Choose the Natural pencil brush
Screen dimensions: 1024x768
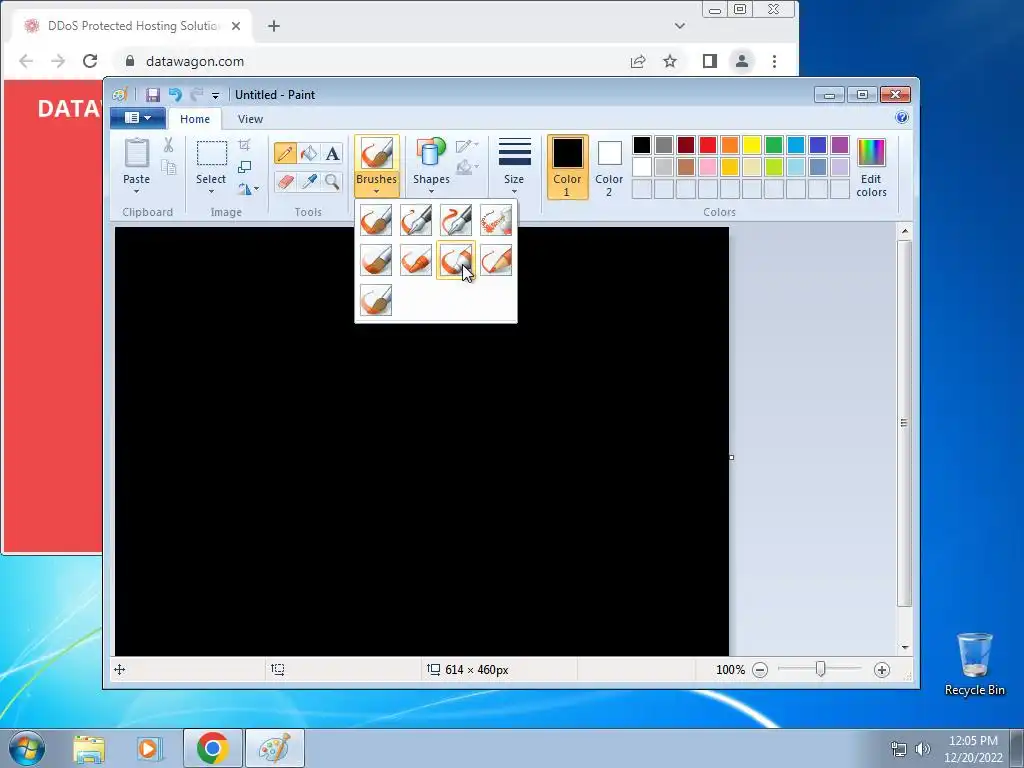496,260
